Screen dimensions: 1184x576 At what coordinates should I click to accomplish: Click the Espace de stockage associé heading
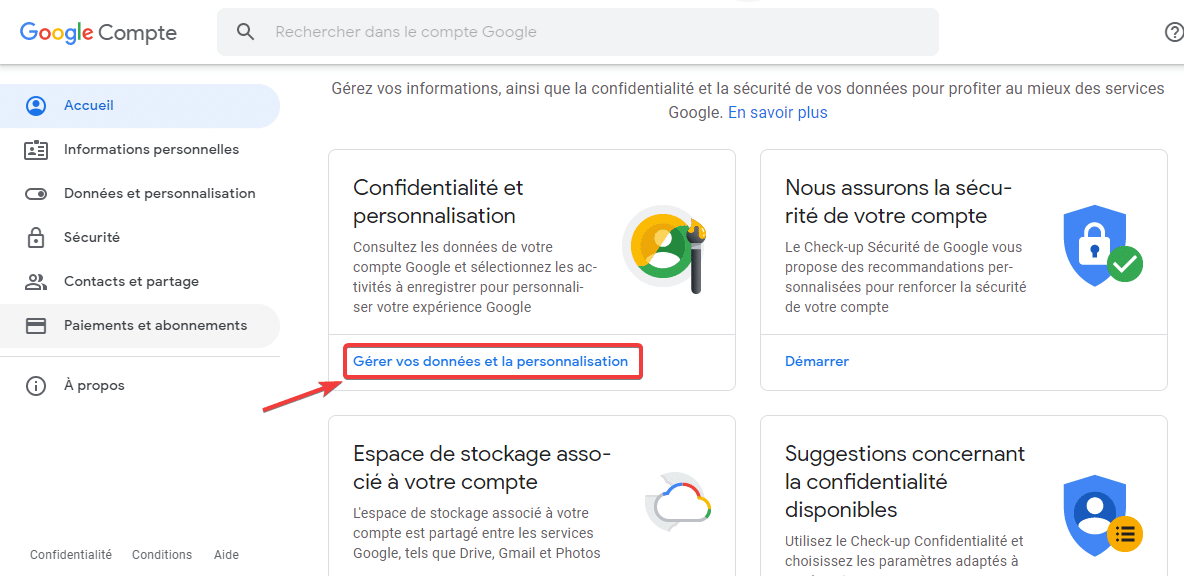[482, 468]
